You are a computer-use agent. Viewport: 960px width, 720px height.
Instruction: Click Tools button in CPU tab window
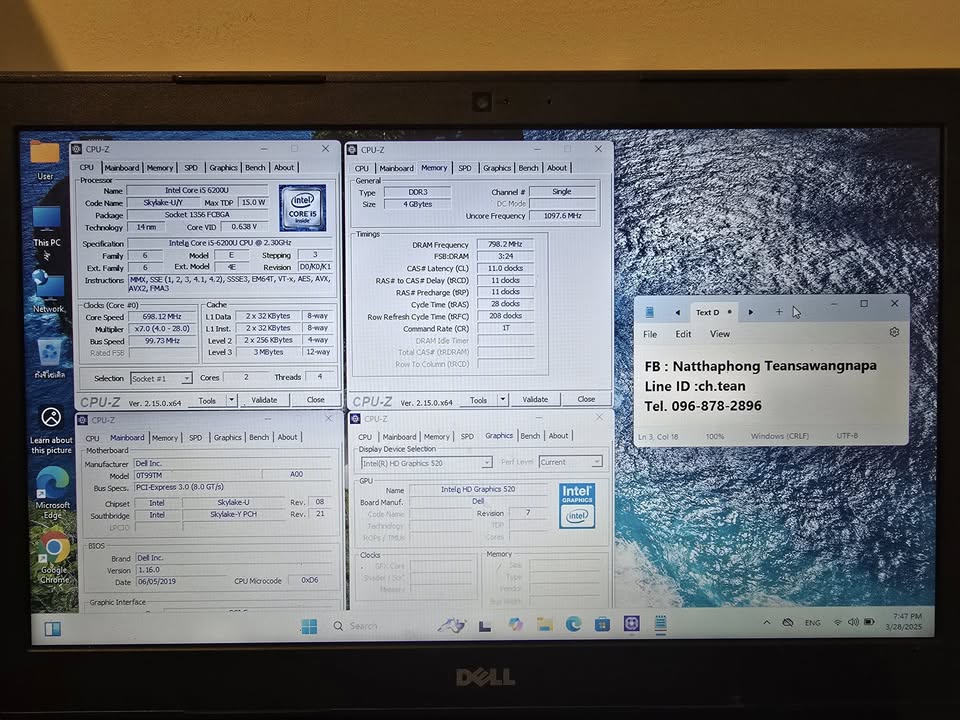[x=207, y=400]
